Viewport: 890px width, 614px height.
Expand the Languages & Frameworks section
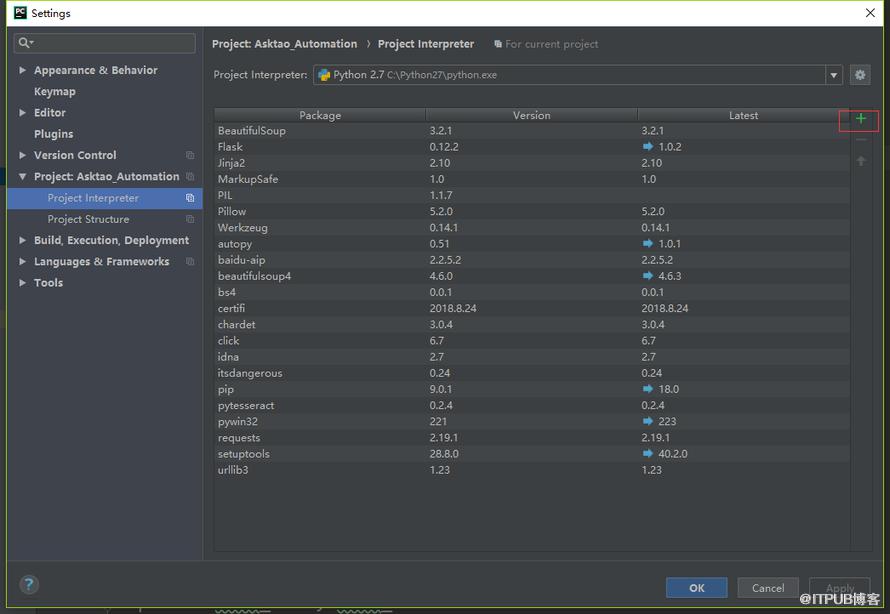click(22, 262)
